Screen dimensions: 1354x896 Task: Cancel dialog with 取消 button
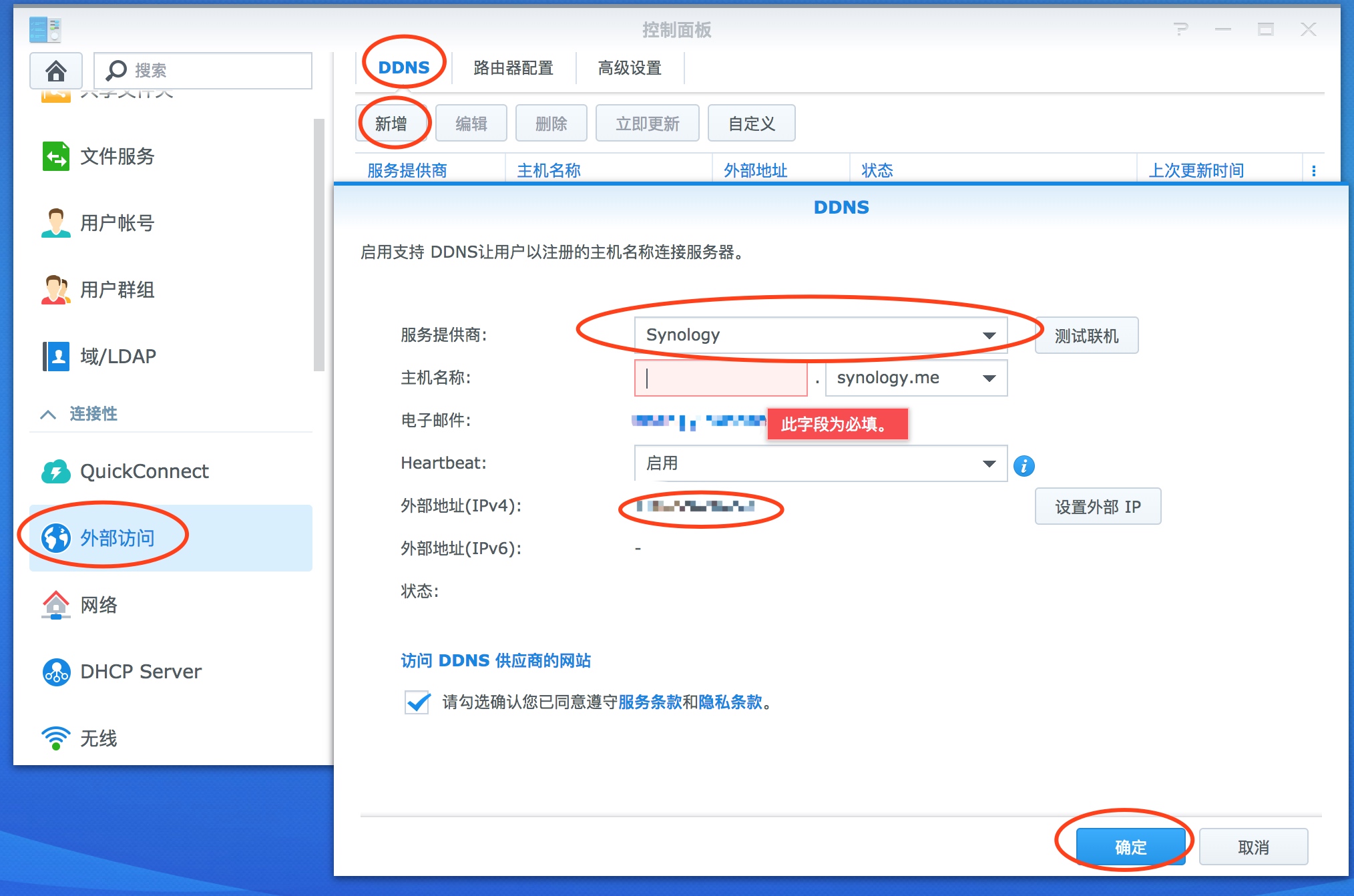(1253, 847)
